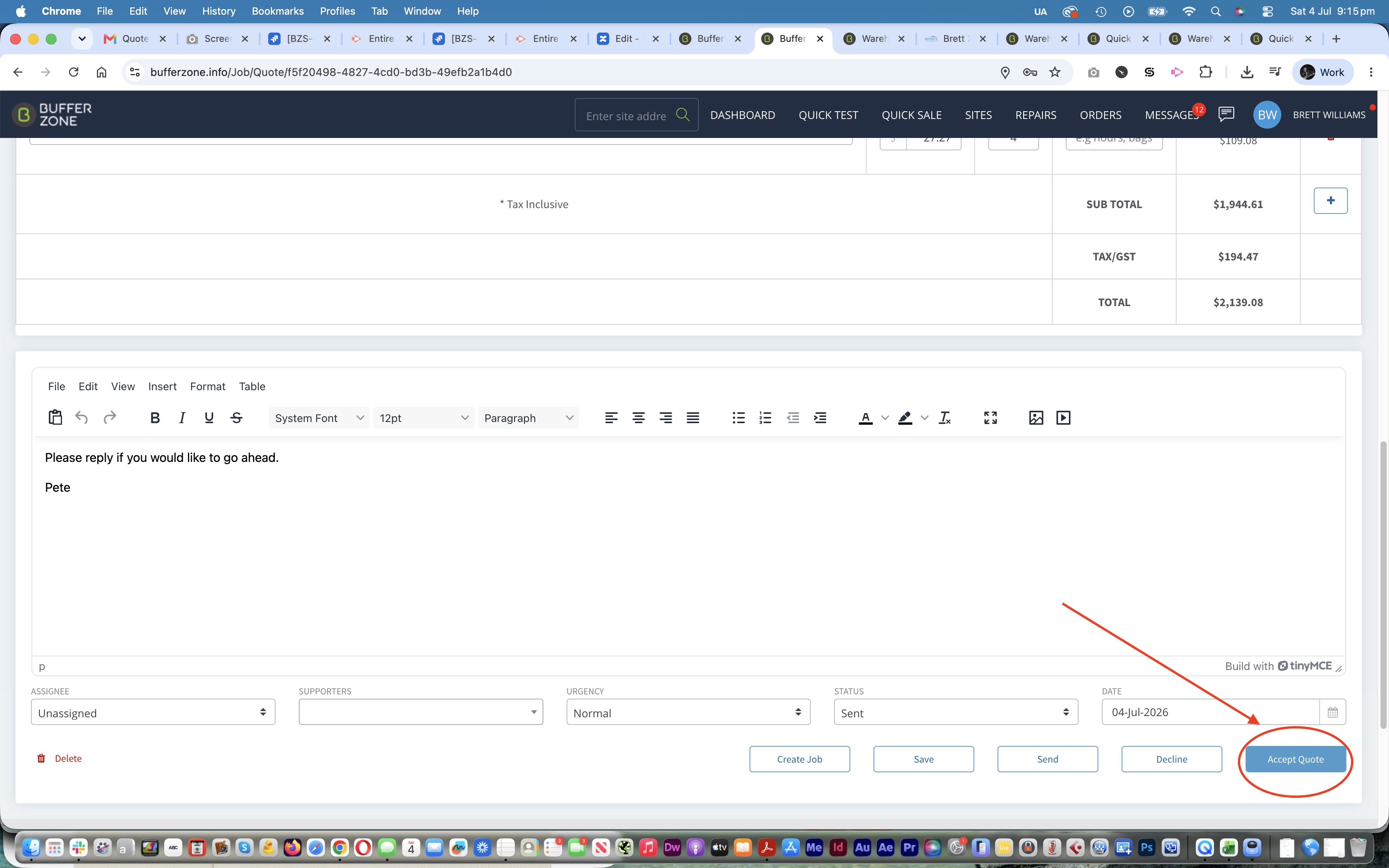1389x868 pixels.
Task: Click the Delete quote link
Action: click(60, 758)
